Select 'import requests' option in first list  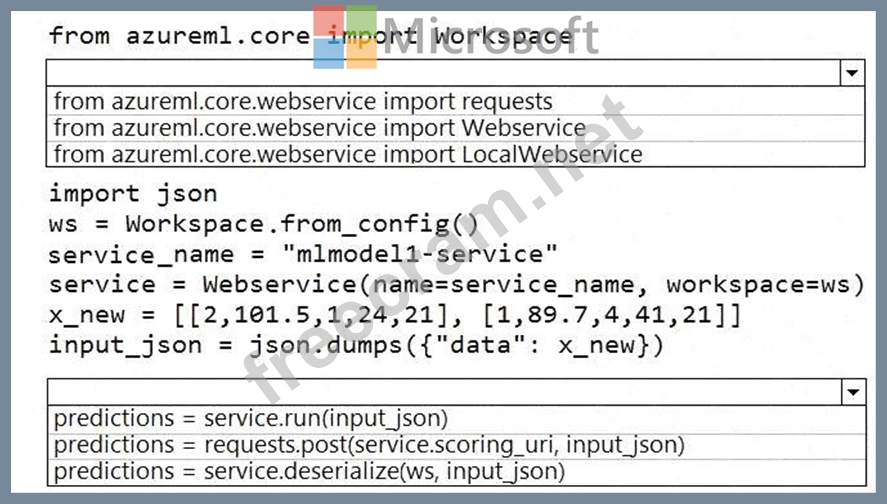pos(303,101)
